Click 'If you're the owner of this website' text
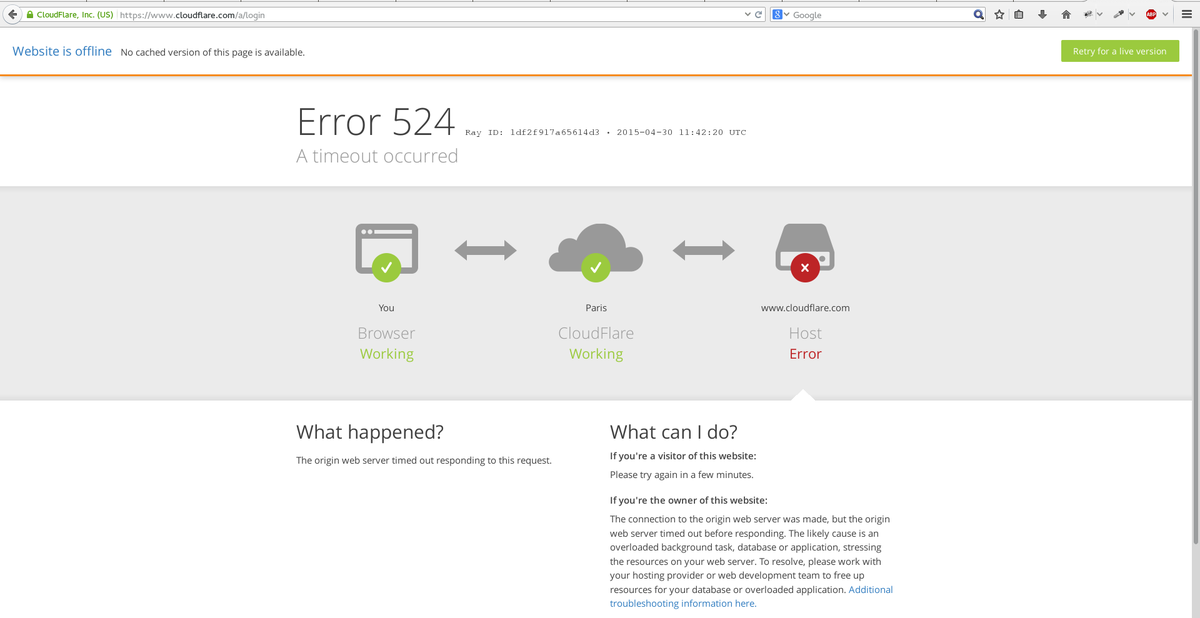Viewport: 1200px width, 618px height. point(689,500)
